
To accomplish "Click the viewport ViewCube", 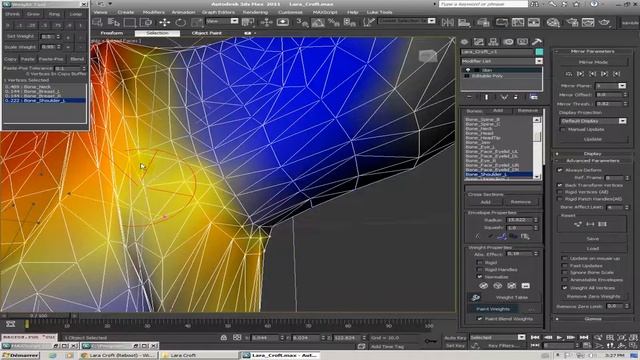I will pyautogui.click(x=428, y=56).
